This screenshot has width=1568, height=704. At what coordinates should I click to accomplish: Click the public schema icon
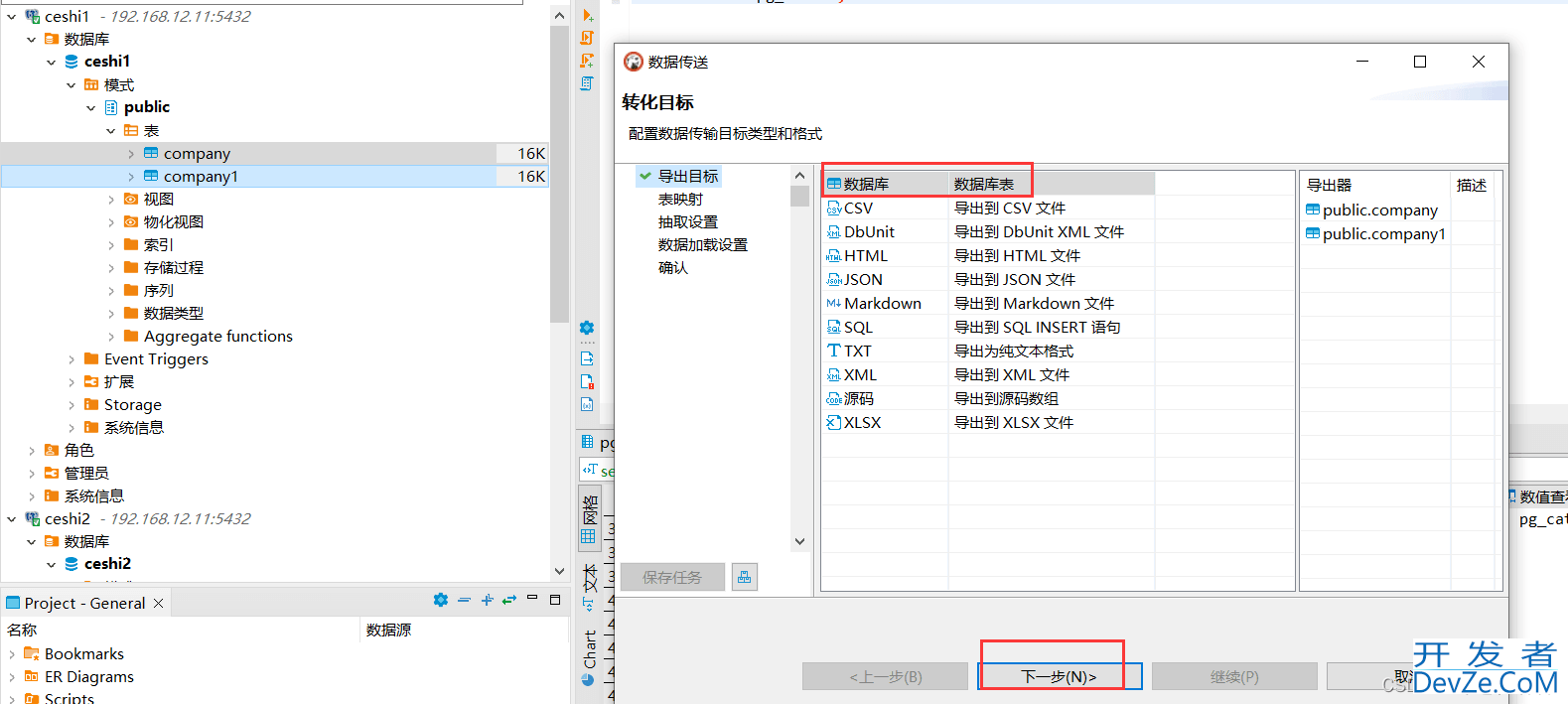point(111,107)
